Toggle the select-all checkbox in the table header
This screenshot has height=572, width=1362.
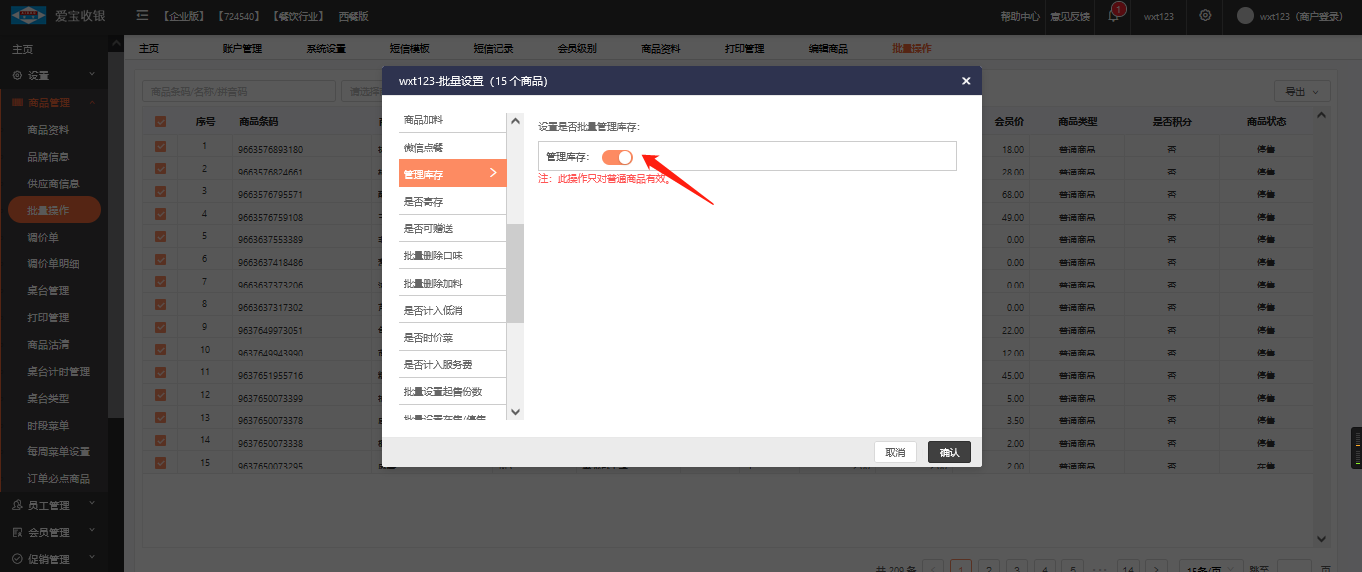click(x=161, y=122)
